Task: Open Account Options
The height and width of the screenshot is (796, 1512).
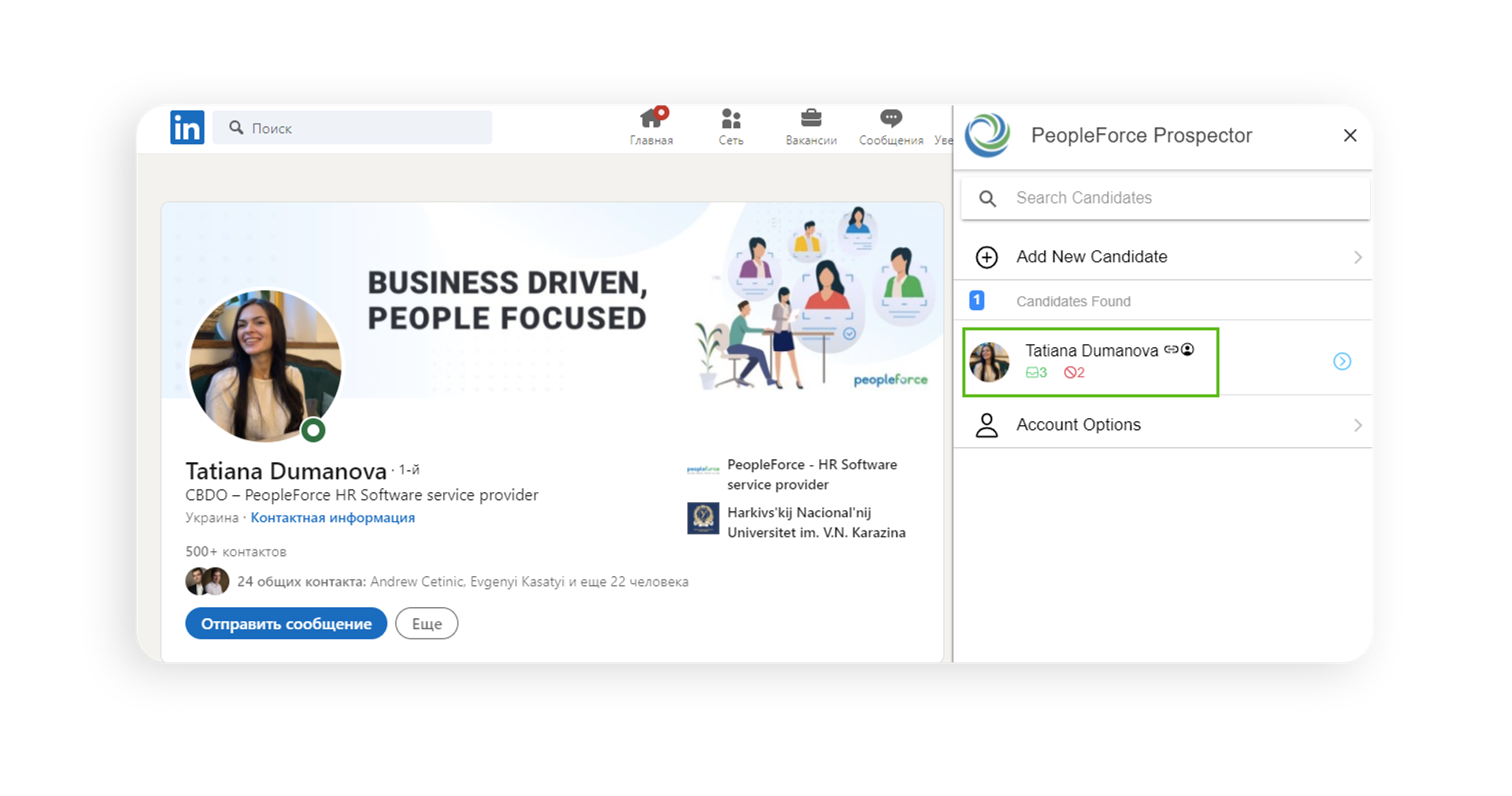Action: (x=1163, y=425)
